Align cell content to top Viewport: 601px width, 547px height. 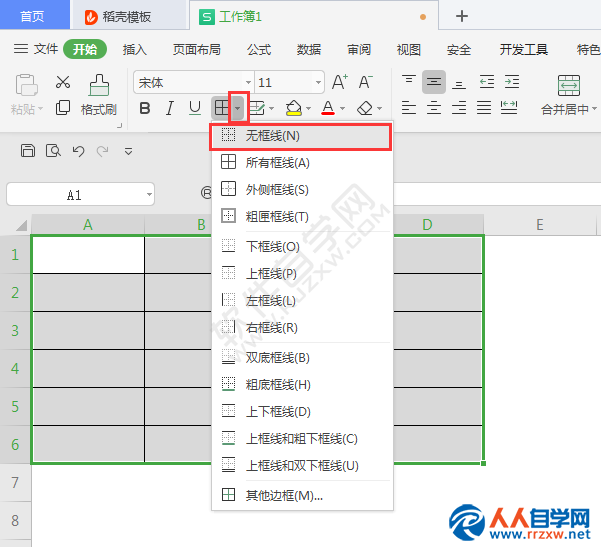(409, 81)
